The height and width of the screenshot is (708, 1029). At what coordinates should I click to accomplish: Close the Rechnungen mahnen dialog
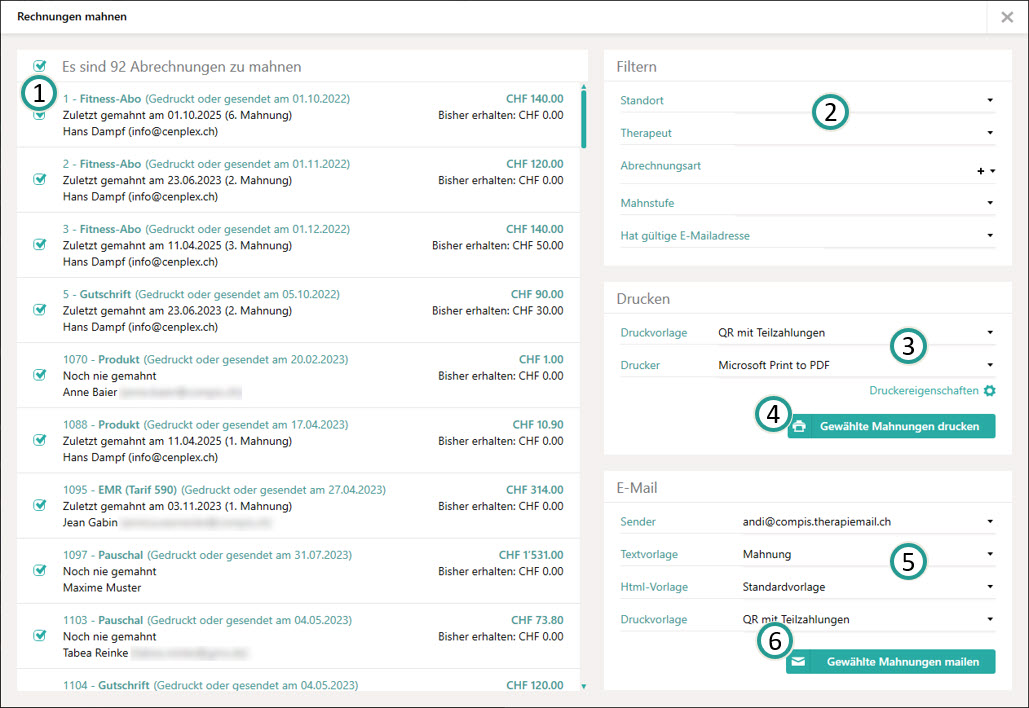pyautogui.click(x=1007, y=17)
